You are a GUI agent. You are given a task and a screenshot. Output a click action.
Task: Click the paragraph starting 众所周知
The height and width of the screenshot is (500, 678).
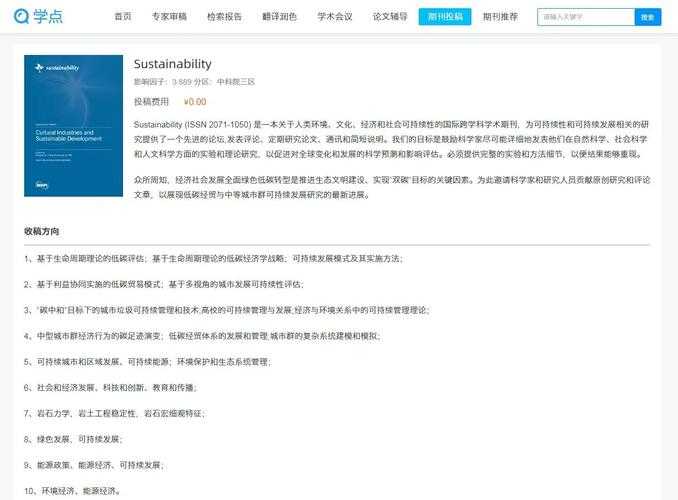point(392,187)
